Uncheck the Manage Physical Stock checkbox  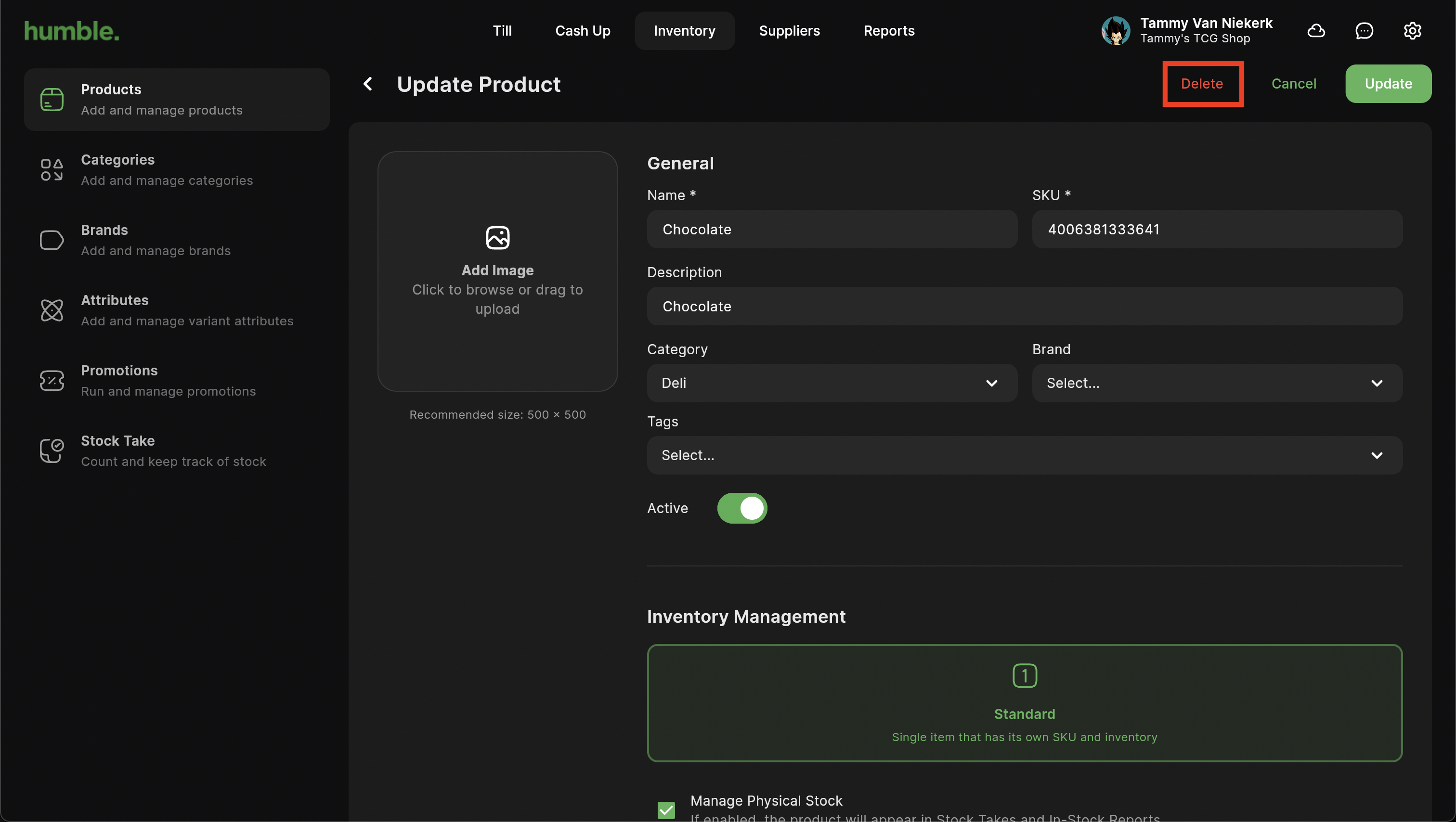666,809
